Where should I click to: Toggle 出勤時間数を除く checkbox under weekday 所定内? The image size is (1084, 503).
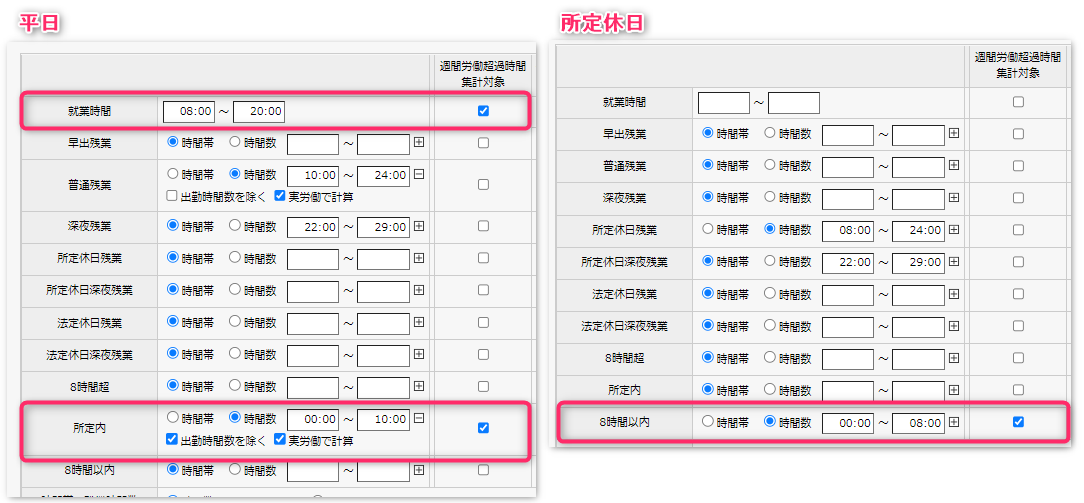pyautogui.click(x=173, y=440)
